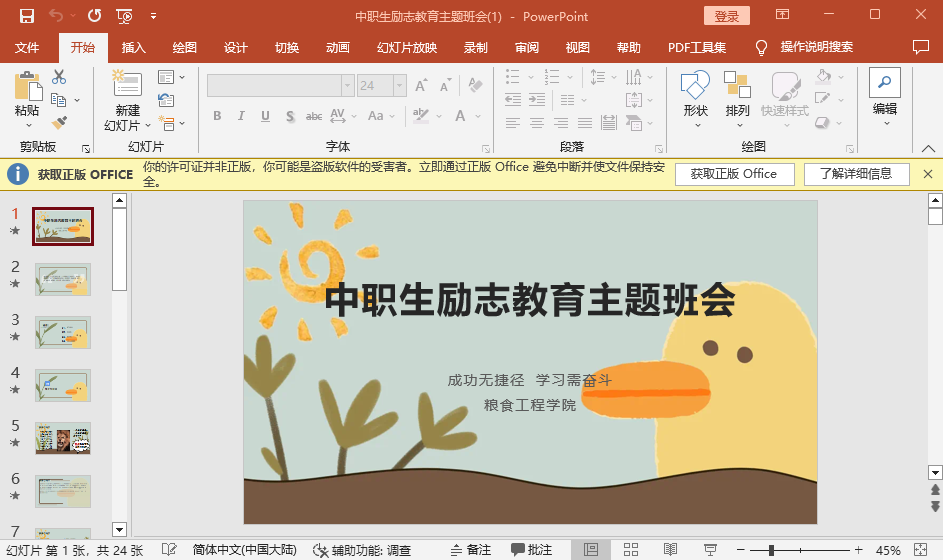
Task: Click the Save icon in quick access toolbar
Action: point(27,16)
